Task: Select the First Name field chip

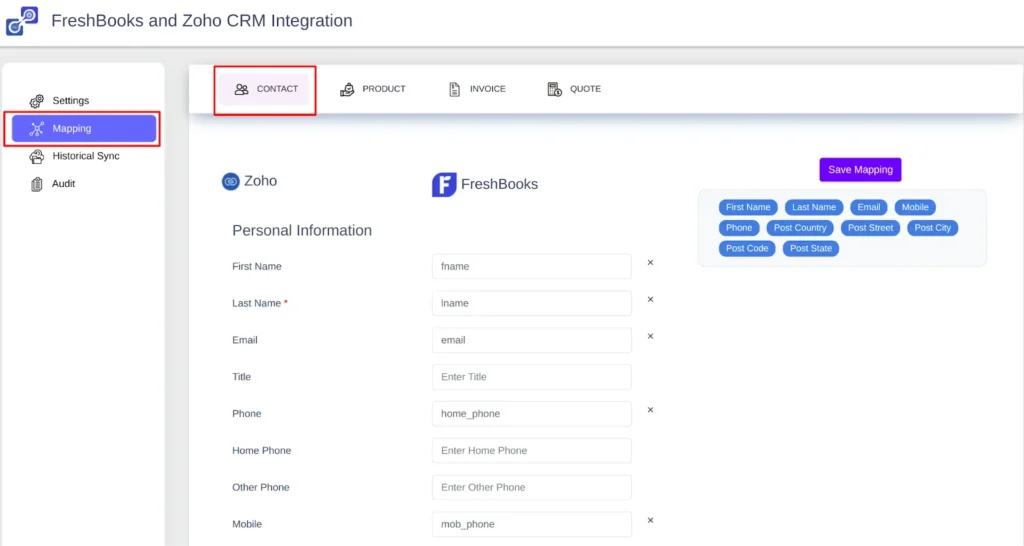Action: click(x=748, y=207)
